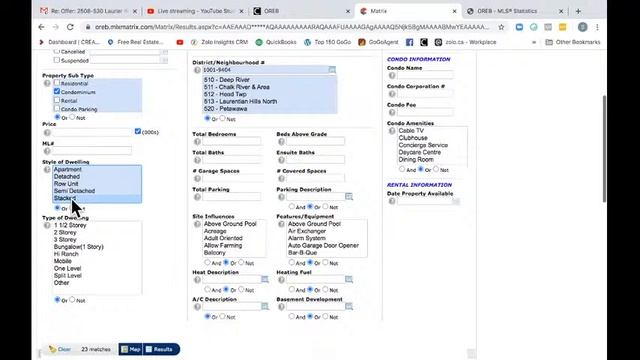Image resolution: width=640 pixels, height=360 pixels.
Task: Click into the Price input field
Action: point(92,133)
